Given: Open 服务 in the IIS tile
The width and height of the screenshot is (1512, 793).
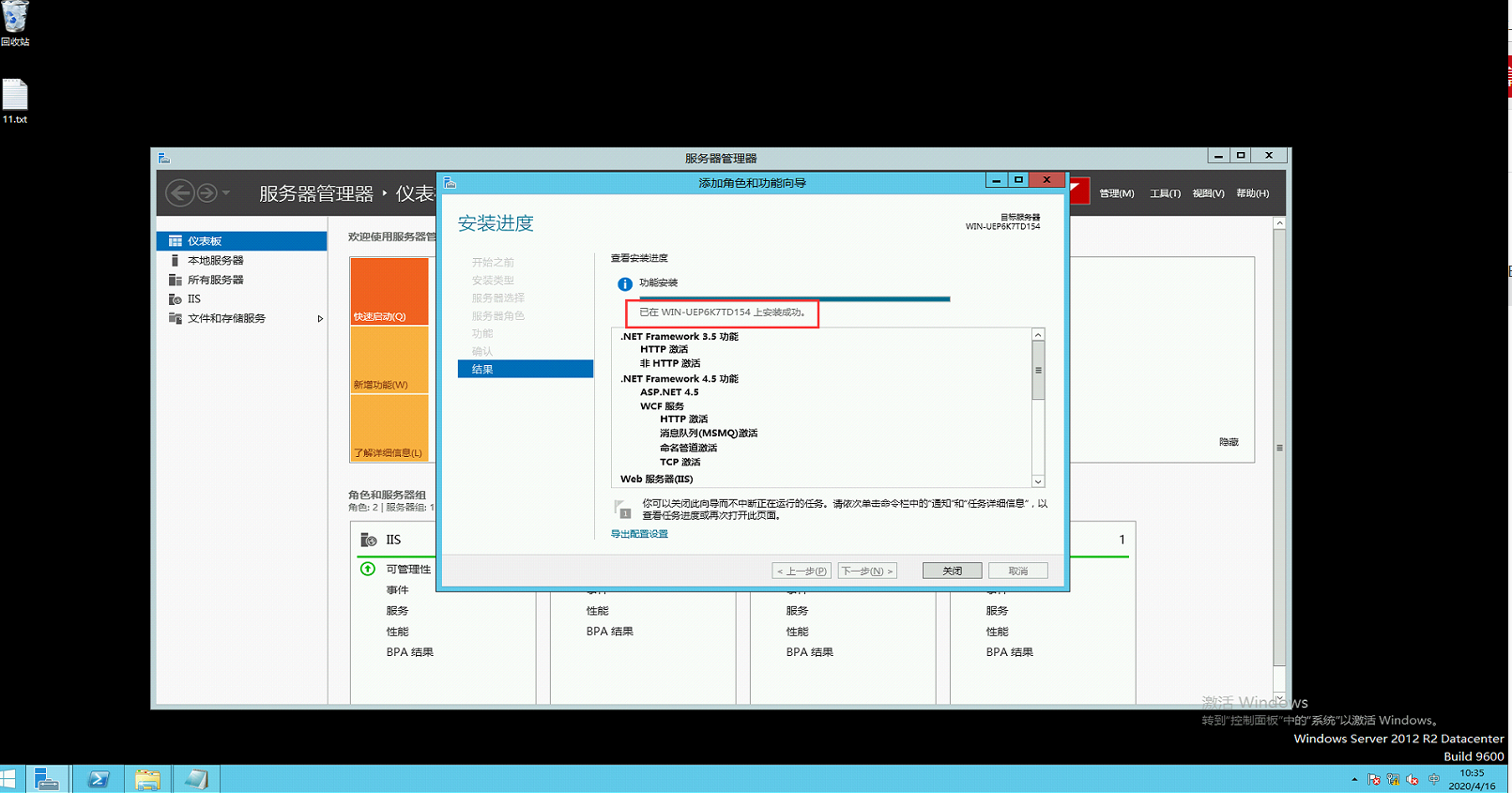Looking at the screenshot, I should [397, 611].
